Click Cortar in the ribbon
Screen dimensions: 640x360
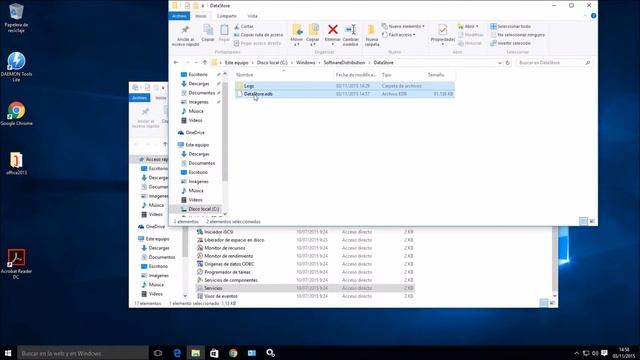[244, 26]
